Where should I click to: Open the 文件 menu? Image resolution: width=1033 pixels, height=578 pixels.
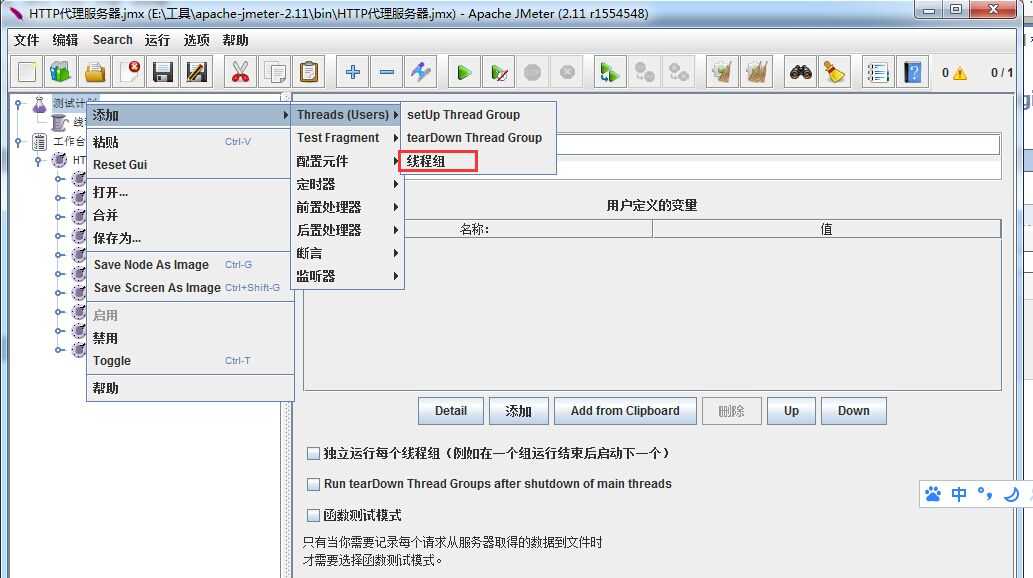(x=26, y=40)
